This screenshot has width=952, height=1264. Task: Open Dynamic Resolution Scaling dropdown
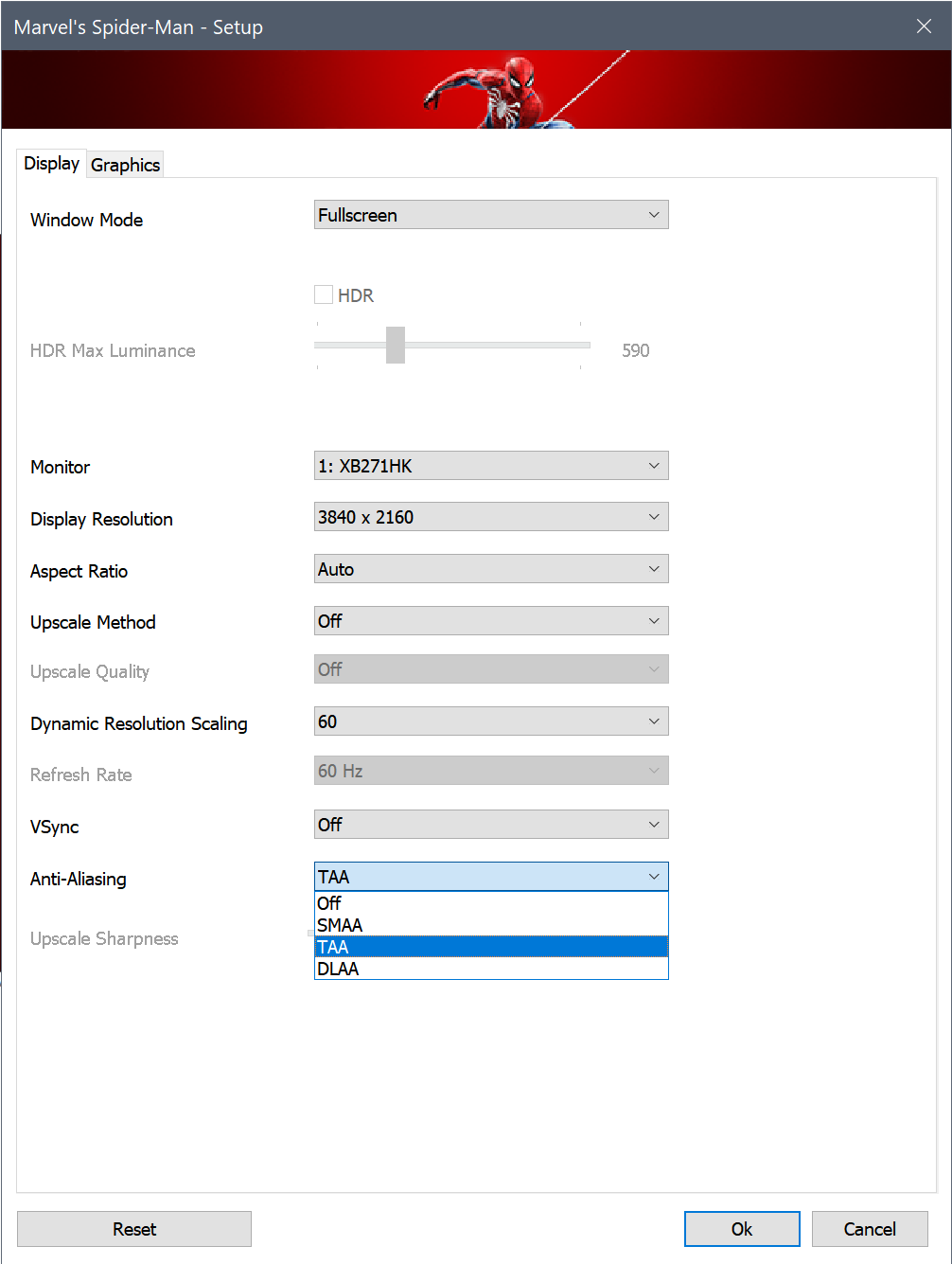pyautogui.click(x=491, y=721)
